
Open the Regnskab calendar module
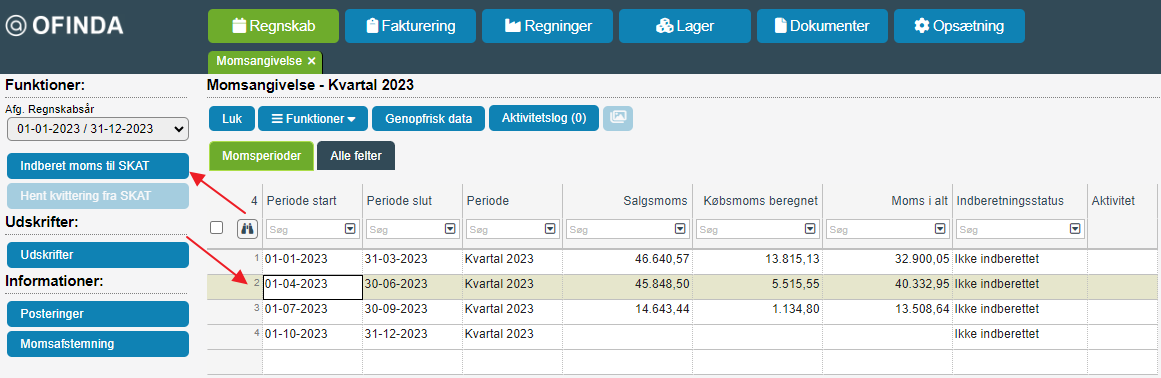(x=273, y=26)
